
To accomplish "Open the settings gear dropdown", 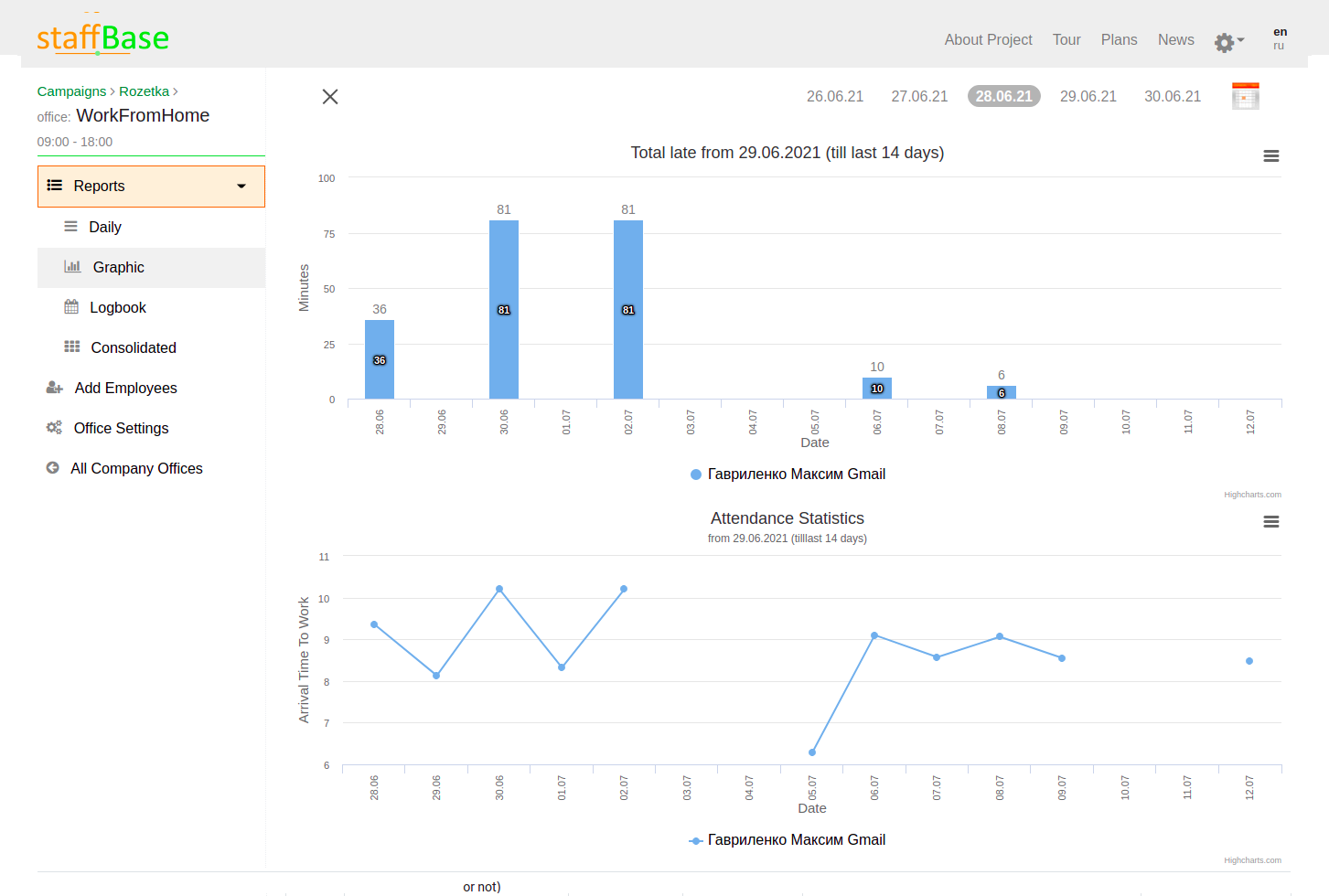I will (1224, 41).
